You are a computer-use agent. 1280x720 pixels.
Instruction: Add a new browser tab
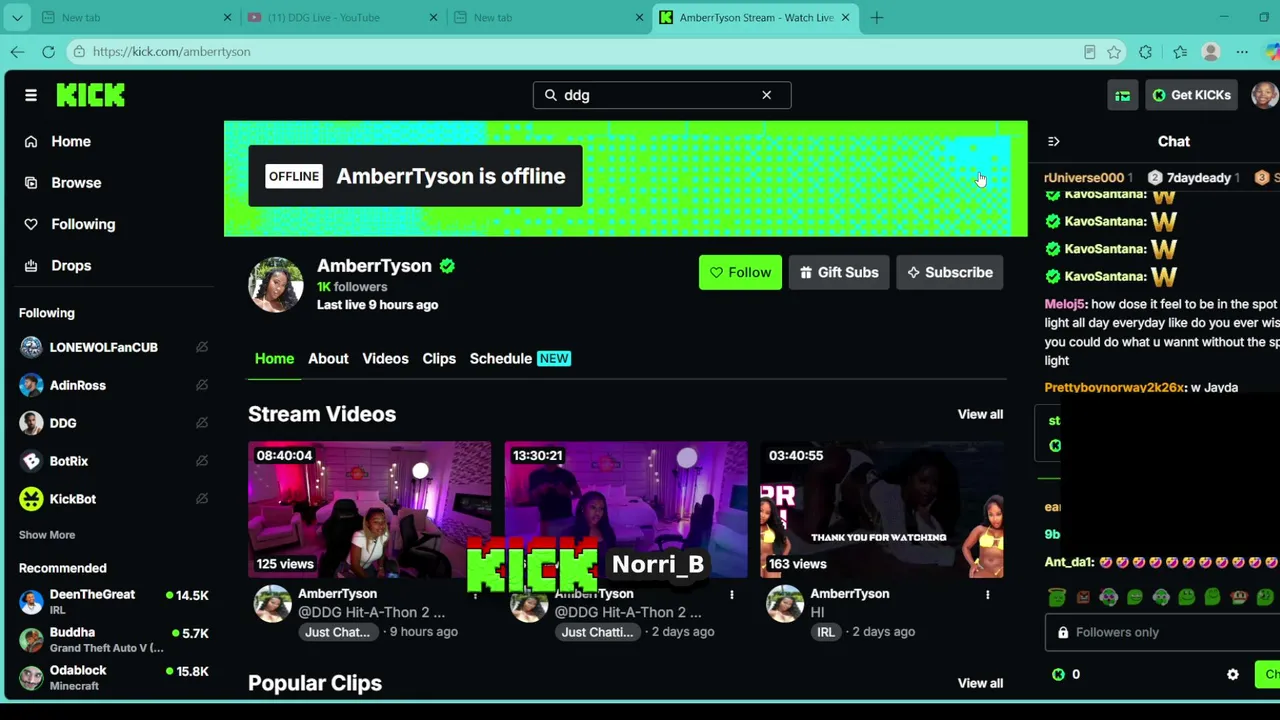point(877,17)
